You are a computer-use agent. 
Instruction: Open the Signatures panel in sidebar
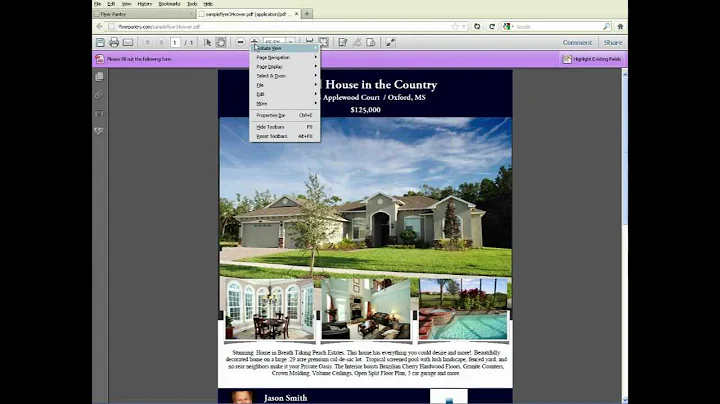[x=99, y=131]
